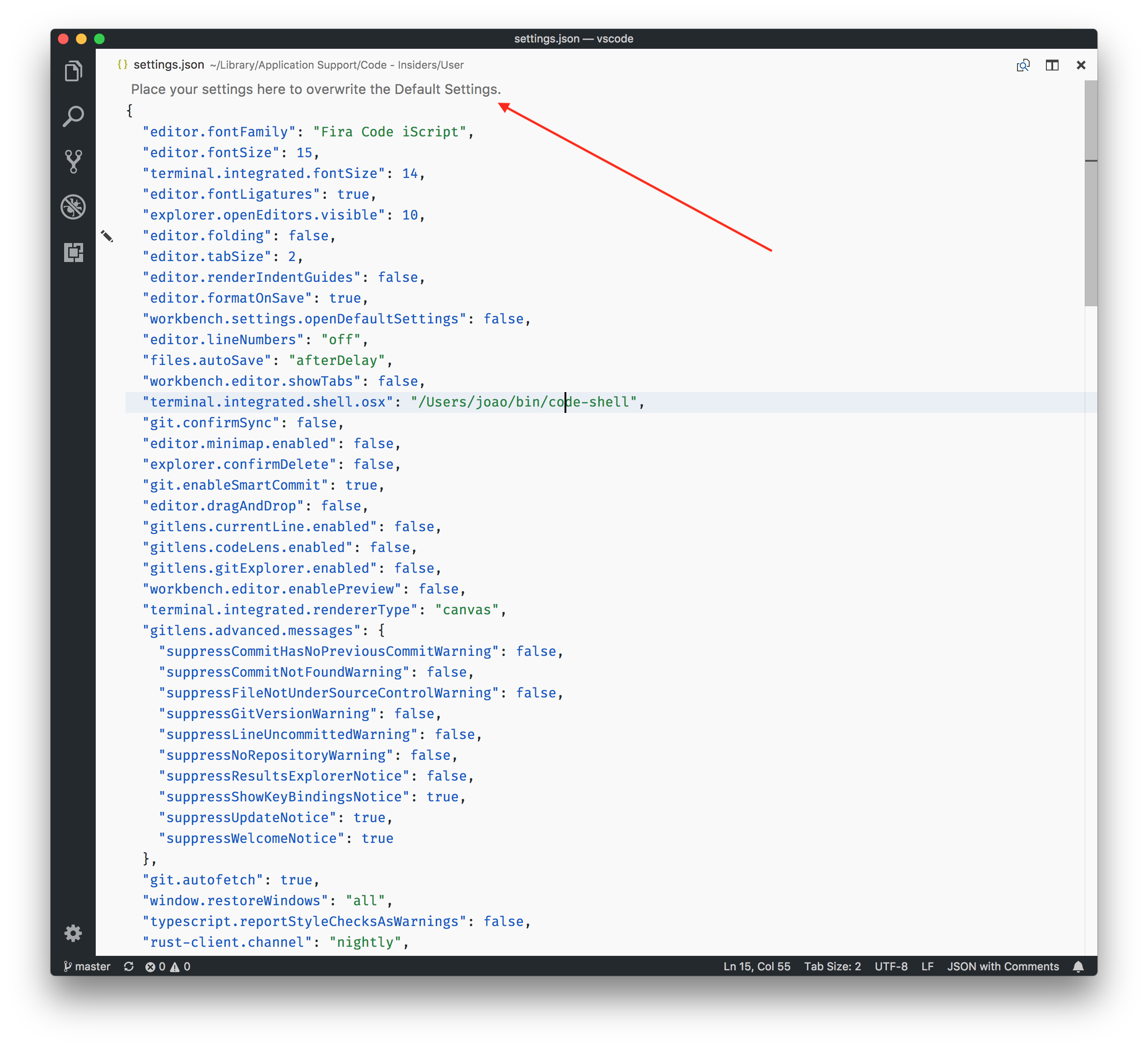This screenshot has width=1148, height=1048.
Task: Click the sync icon in the status bar
Action: coord(129,967)
